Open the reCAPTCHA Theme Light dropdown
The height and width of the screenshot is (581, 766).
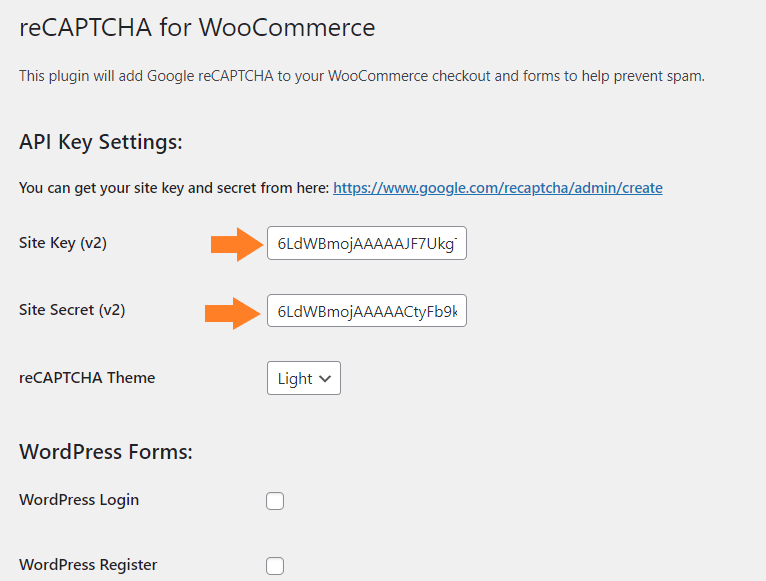[304, 378]
